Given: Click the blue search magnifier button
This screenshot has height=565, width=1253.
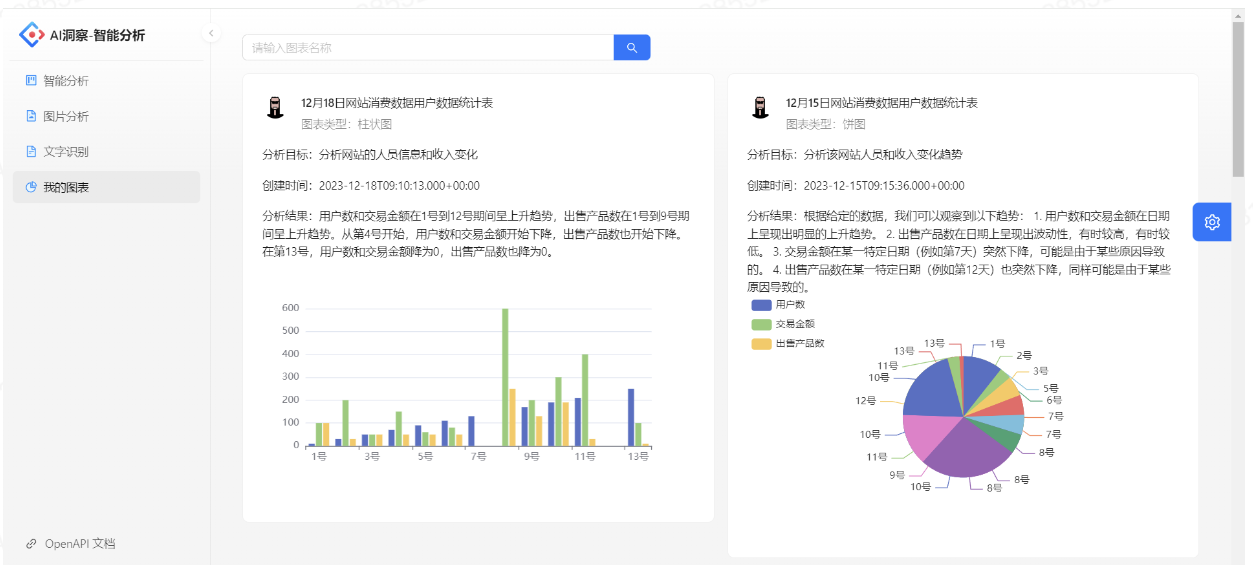Looking at the screenshot, I should click(x=632, y=47).
